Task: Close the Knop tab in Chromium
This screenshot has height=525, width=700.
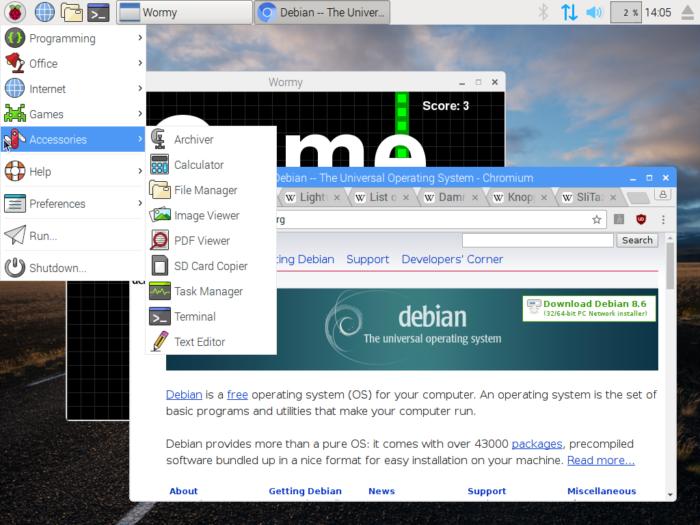Action: 544,197
